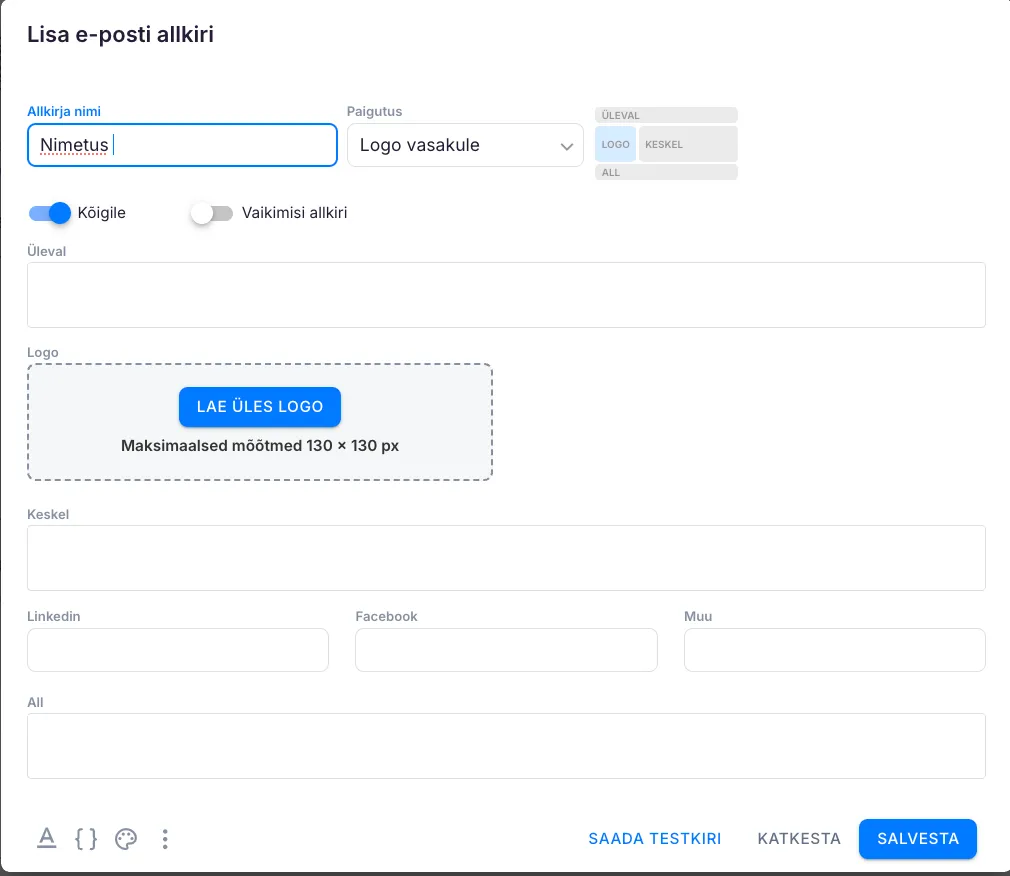Click SAADA TESTKIRI to send test
This screenshot has height=876, width=1010.
click(x=654, y=839)
